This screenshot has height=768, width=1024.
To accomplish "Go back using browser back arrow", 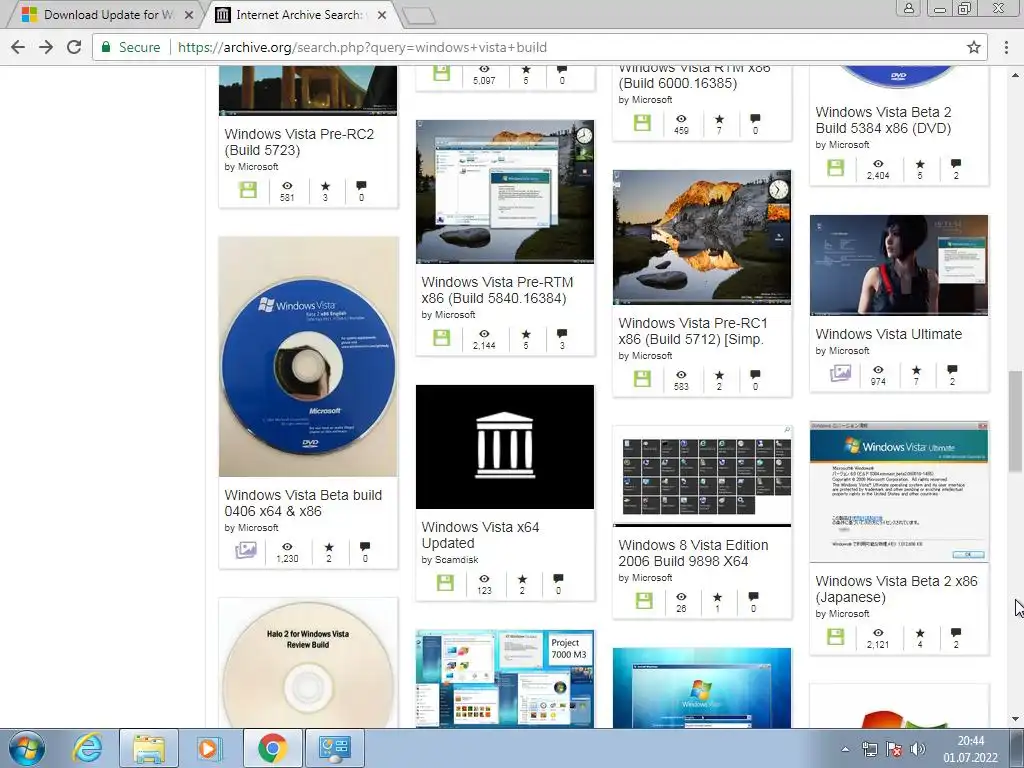I will click(18, 47).
